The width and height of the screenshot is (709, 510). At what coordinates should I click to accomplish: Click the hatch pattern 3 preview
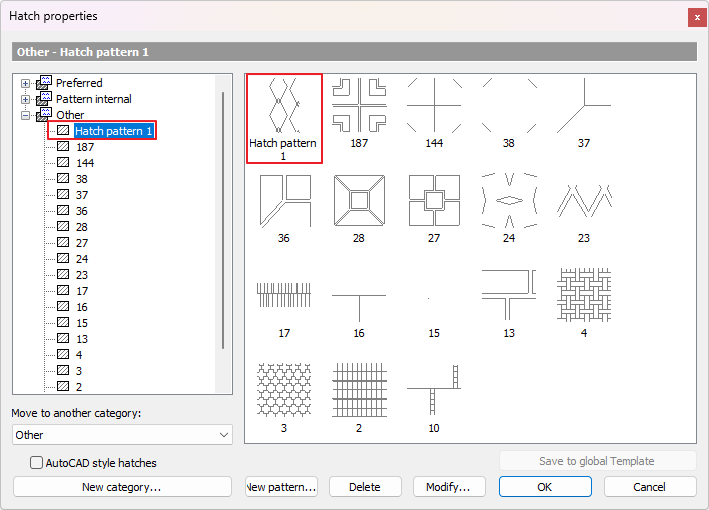284,390
